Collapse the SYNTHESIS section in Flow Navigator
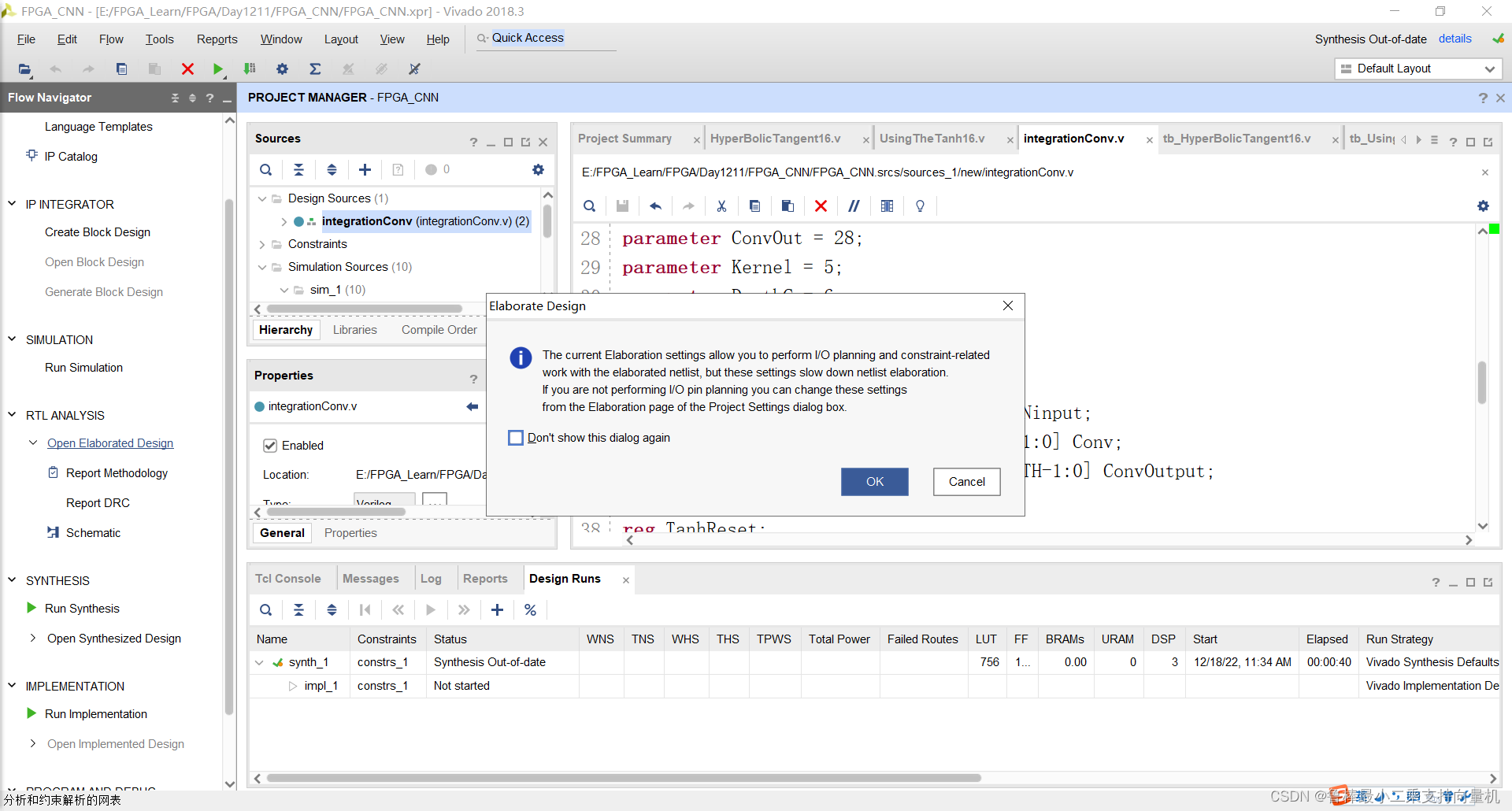 click(12, 580)
